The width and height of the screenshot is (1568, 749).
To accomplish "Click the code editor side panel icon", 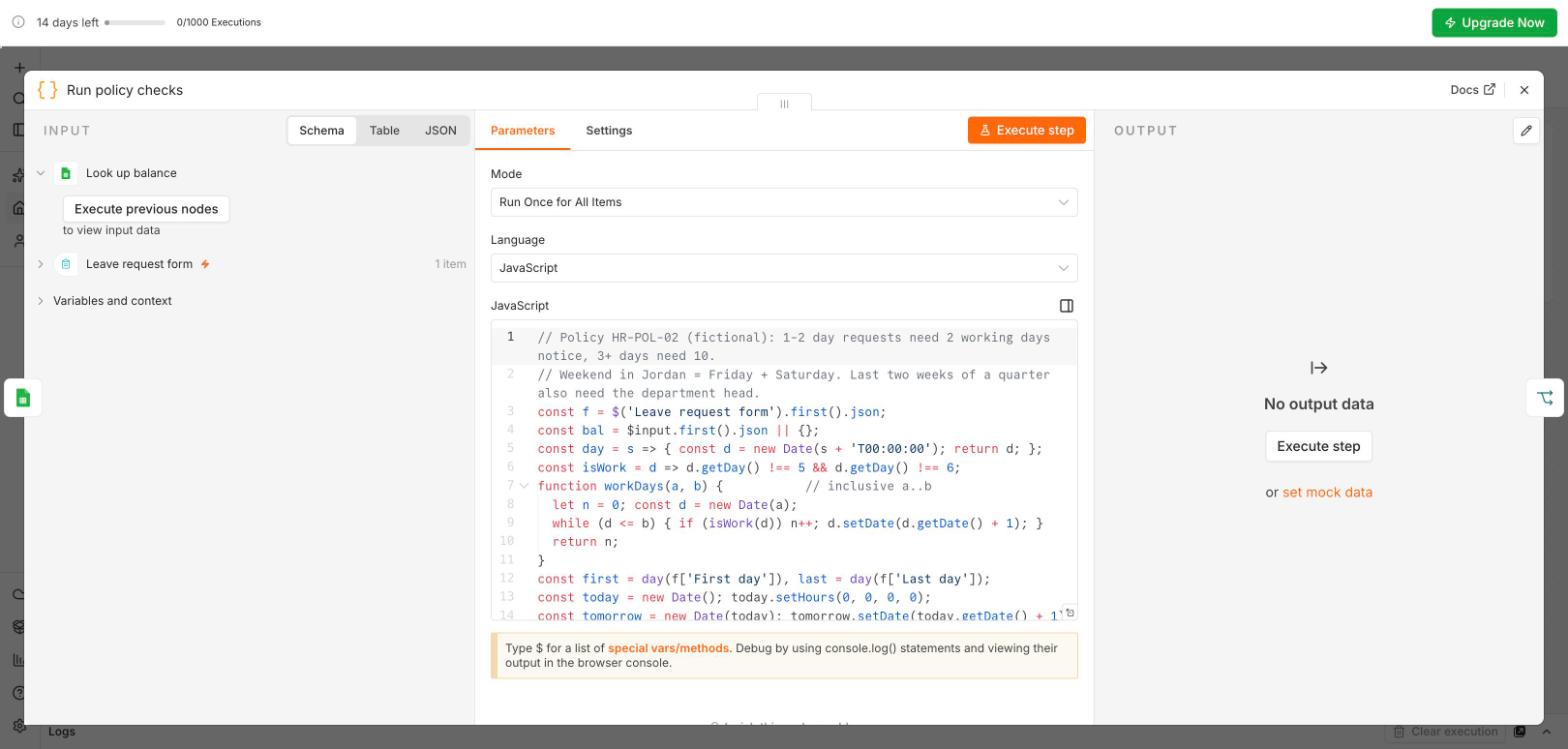I will [1066, 306].
